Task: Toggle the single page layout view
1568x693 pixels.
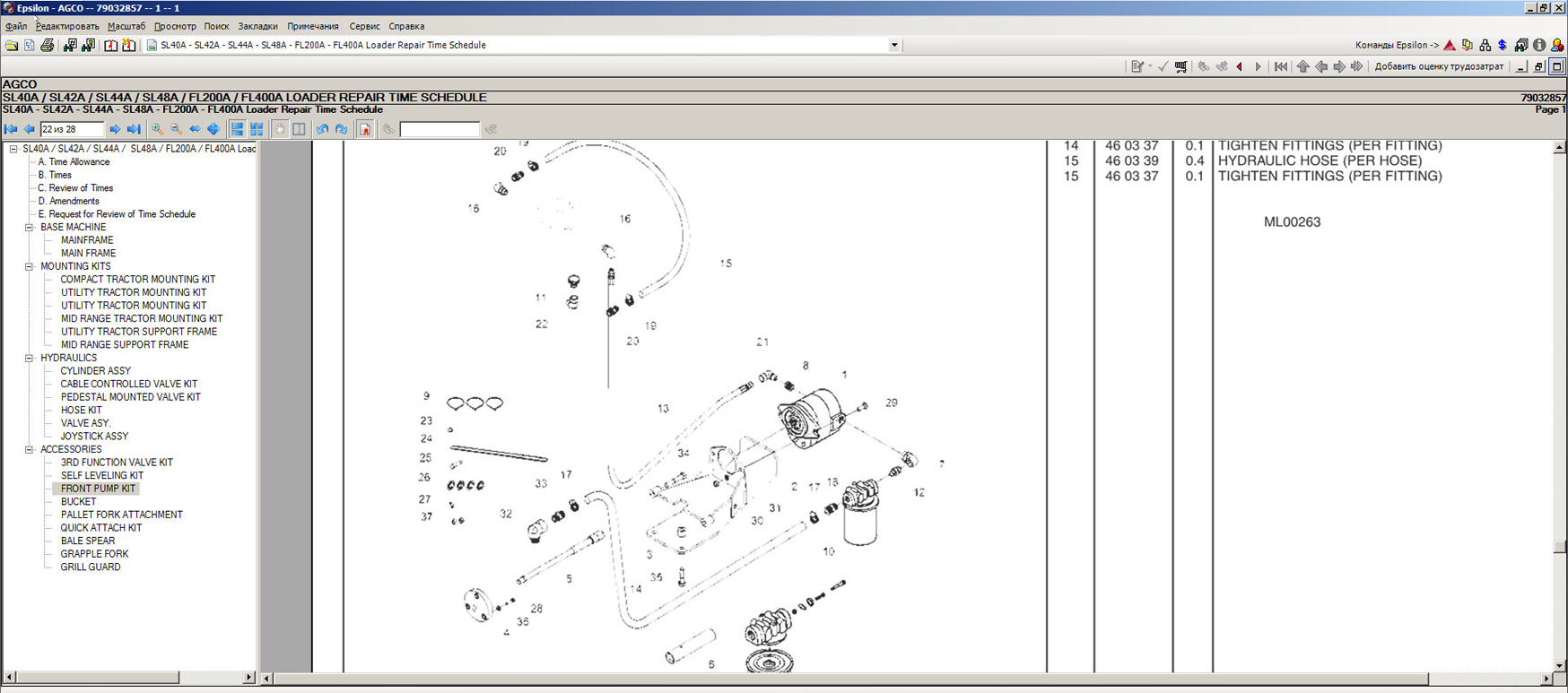Action: click(x=237, y=129)
